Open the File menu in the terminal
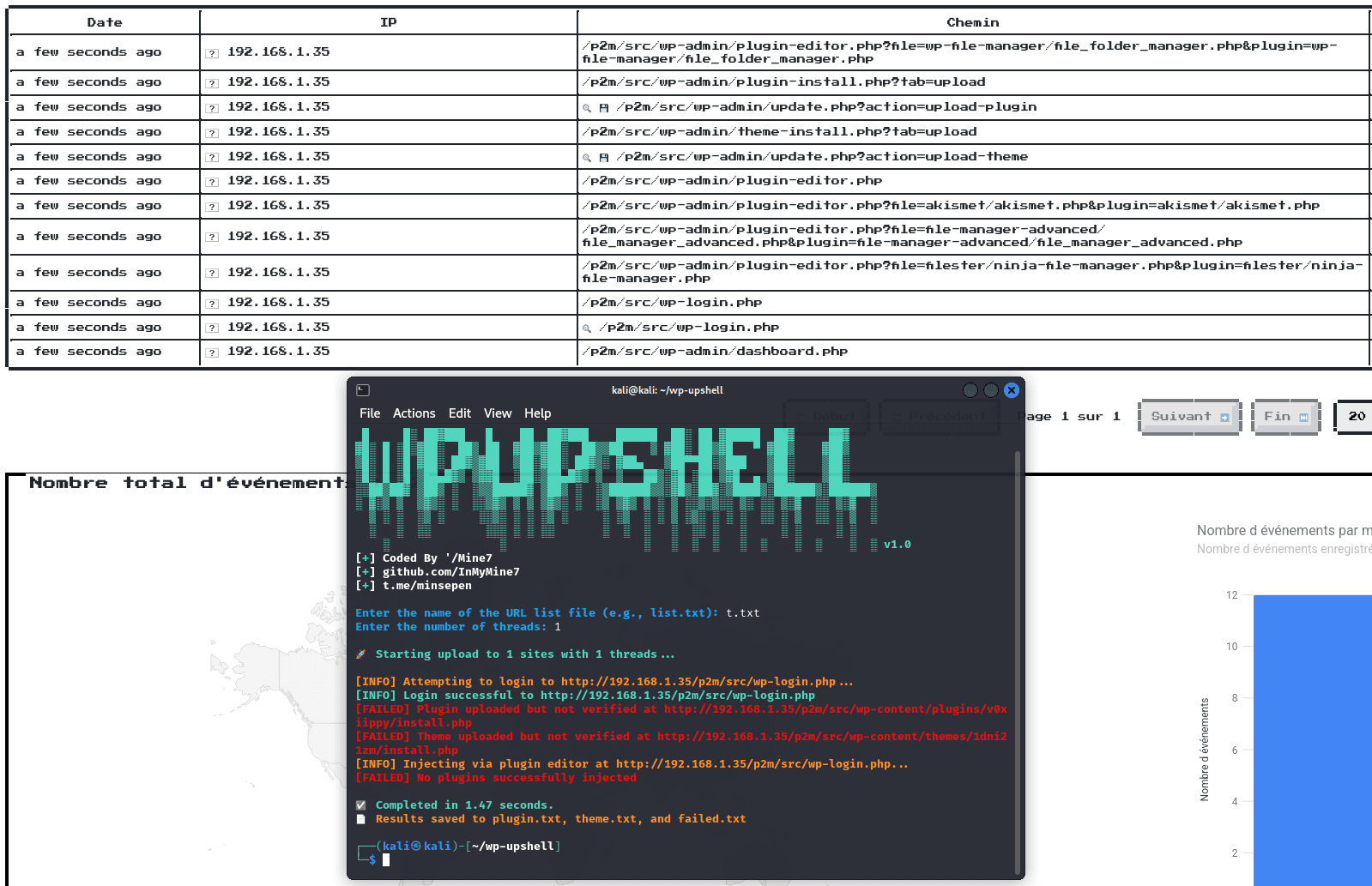The height and width of the screenshot is (886, 1372). click(x=370, y=413)
